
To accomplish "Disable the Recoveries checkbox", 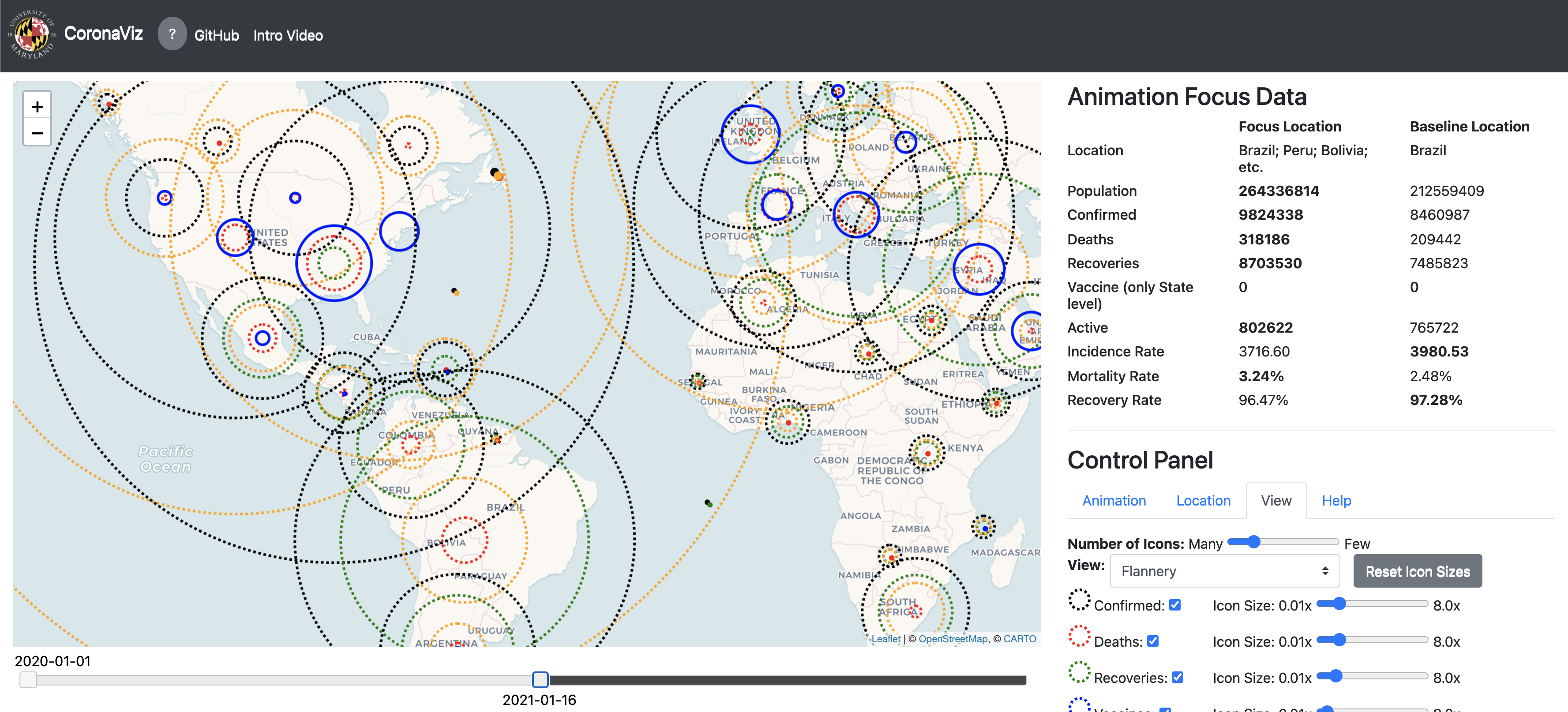I will (1178, 677).
